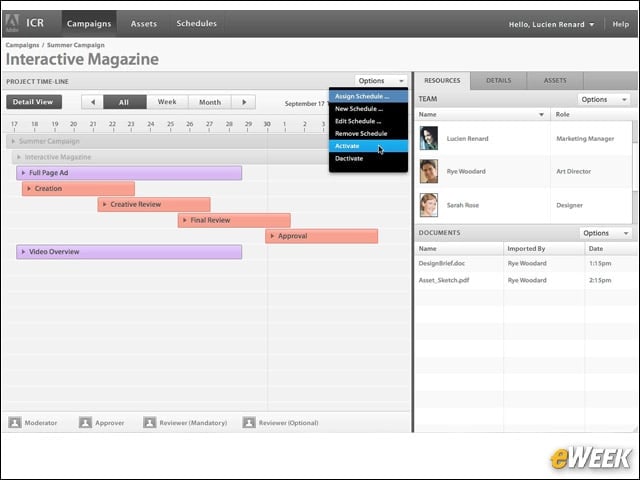The height and width of the screenshot is (480, 640).
Task: Select the Creative Review bar
Action: (154, 204)
